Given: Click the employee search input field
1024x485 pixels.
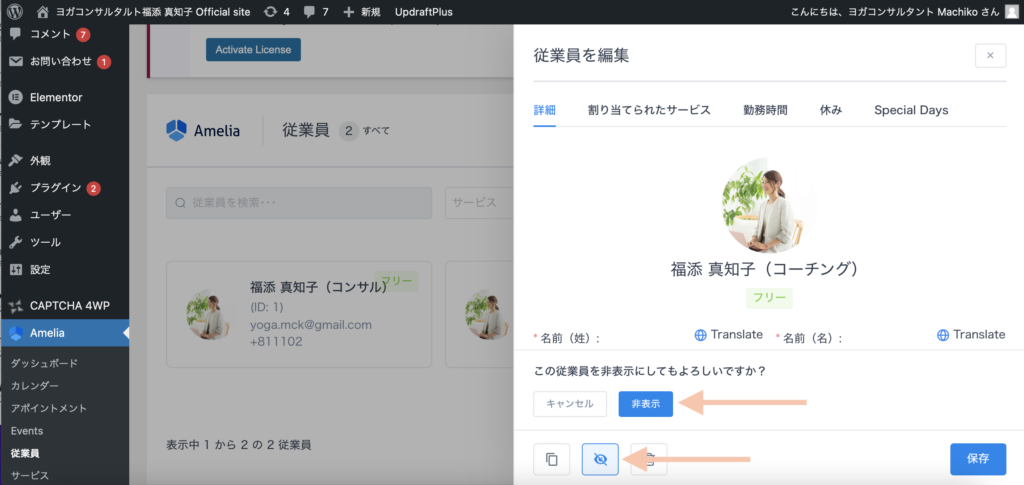Looking at the screenshot, I should coord(298,202).
